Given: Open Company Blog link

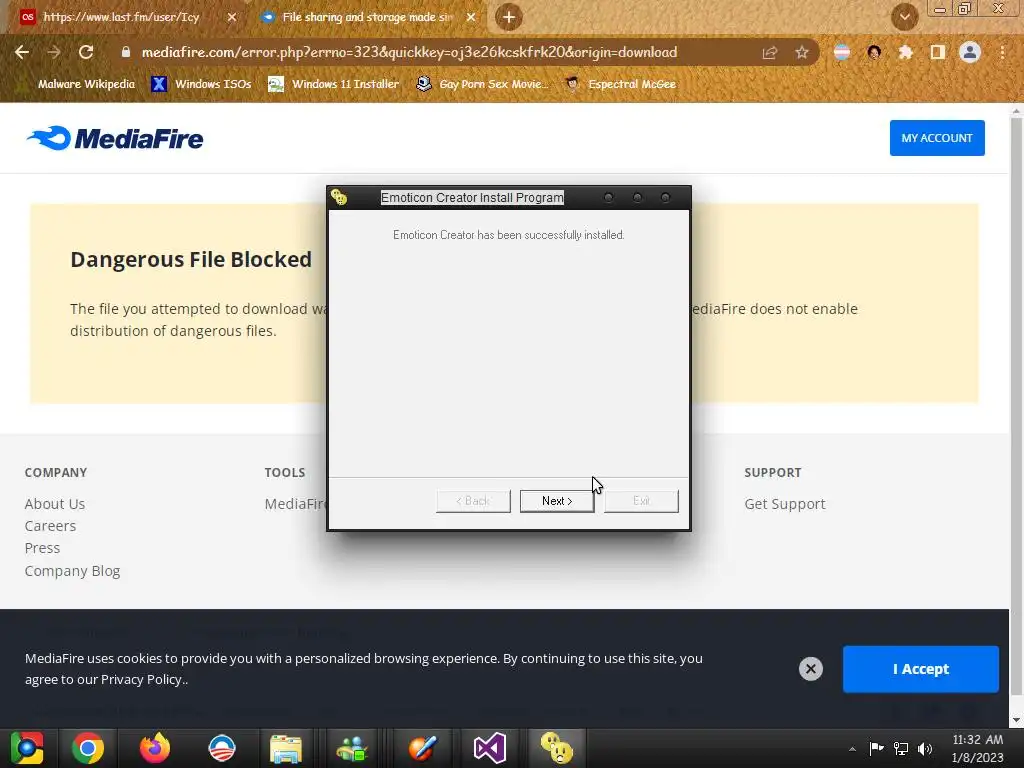Looking at the screenshot, I should click(x=72, y=571).
